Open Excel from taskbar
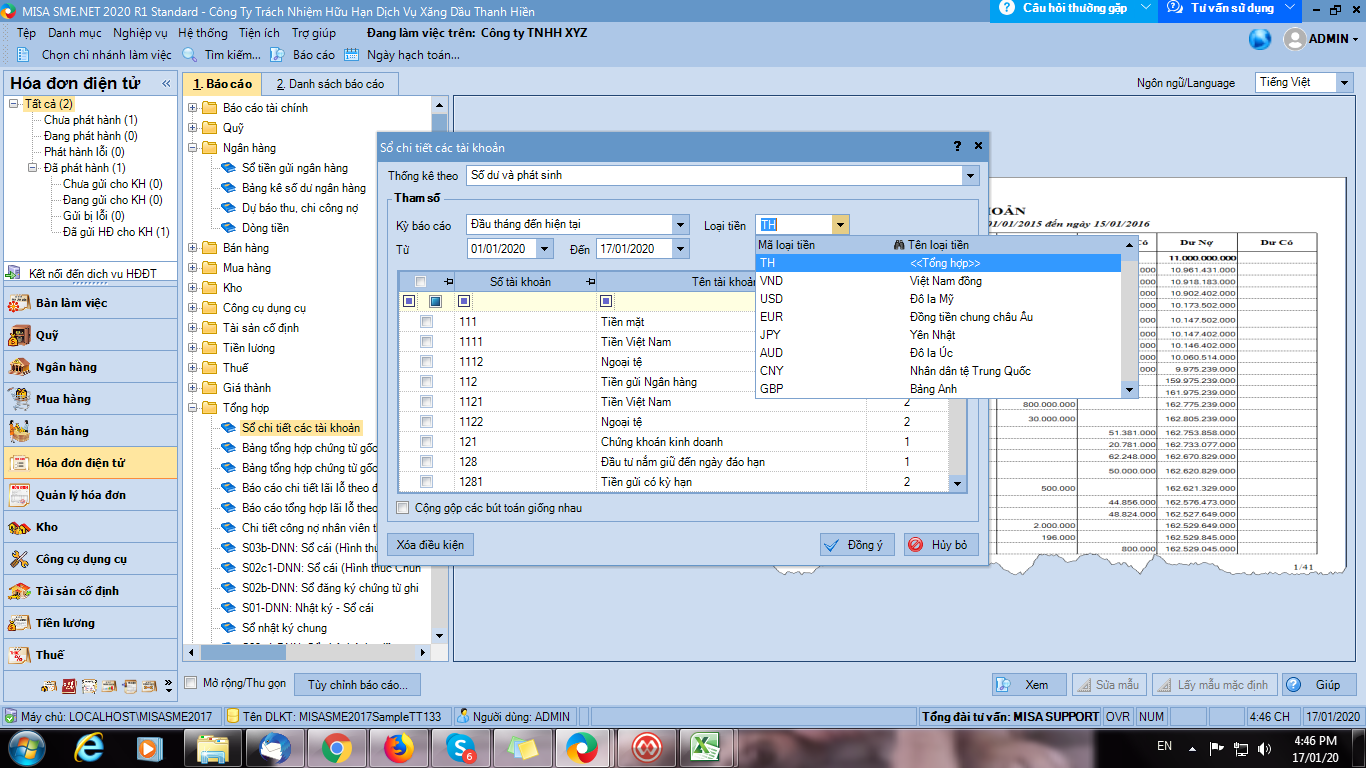The height and width of the screenshot is (768, 1366). 707,747
